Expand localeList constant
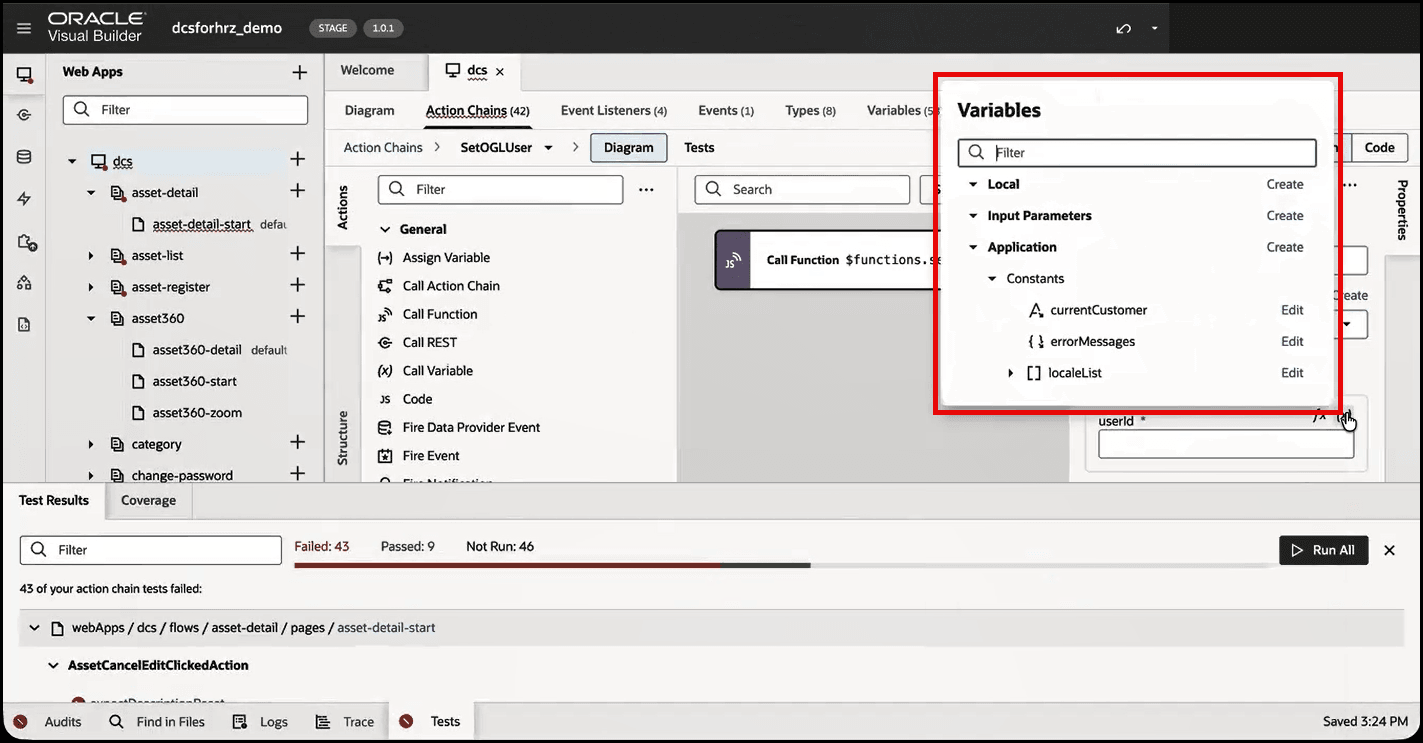Viewport: 1423px width, 743px height. point(1011,373)
